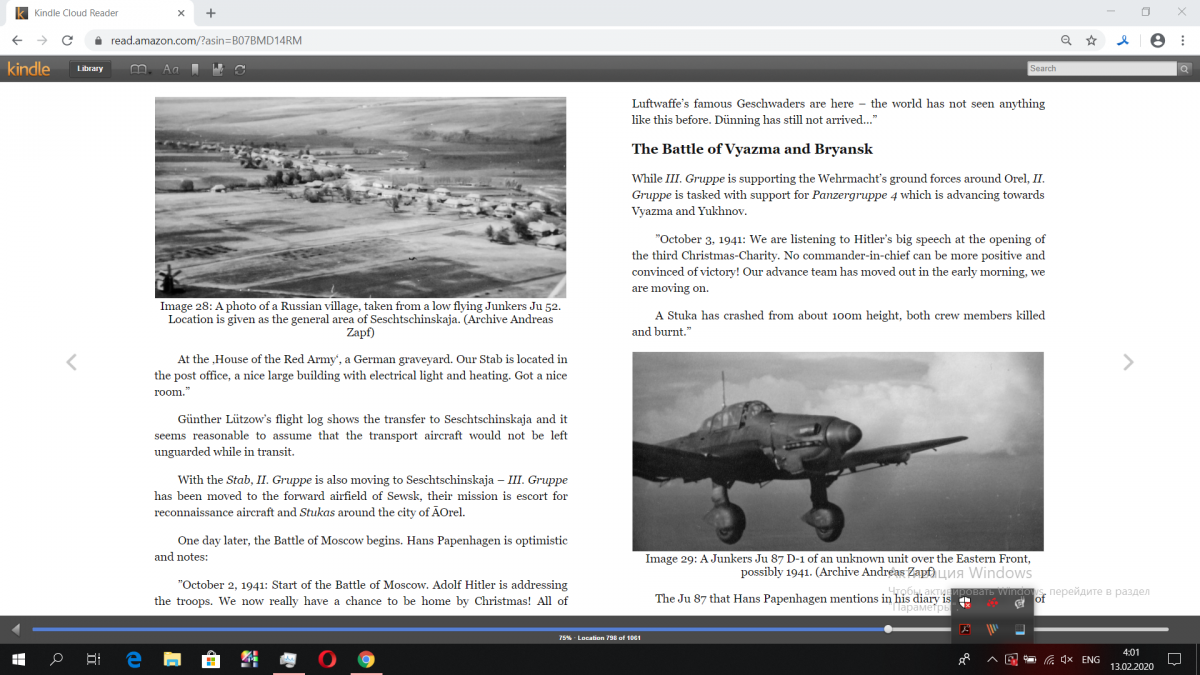
Task: Click the reading progress location slider handle
Action: tap(888, 629)
